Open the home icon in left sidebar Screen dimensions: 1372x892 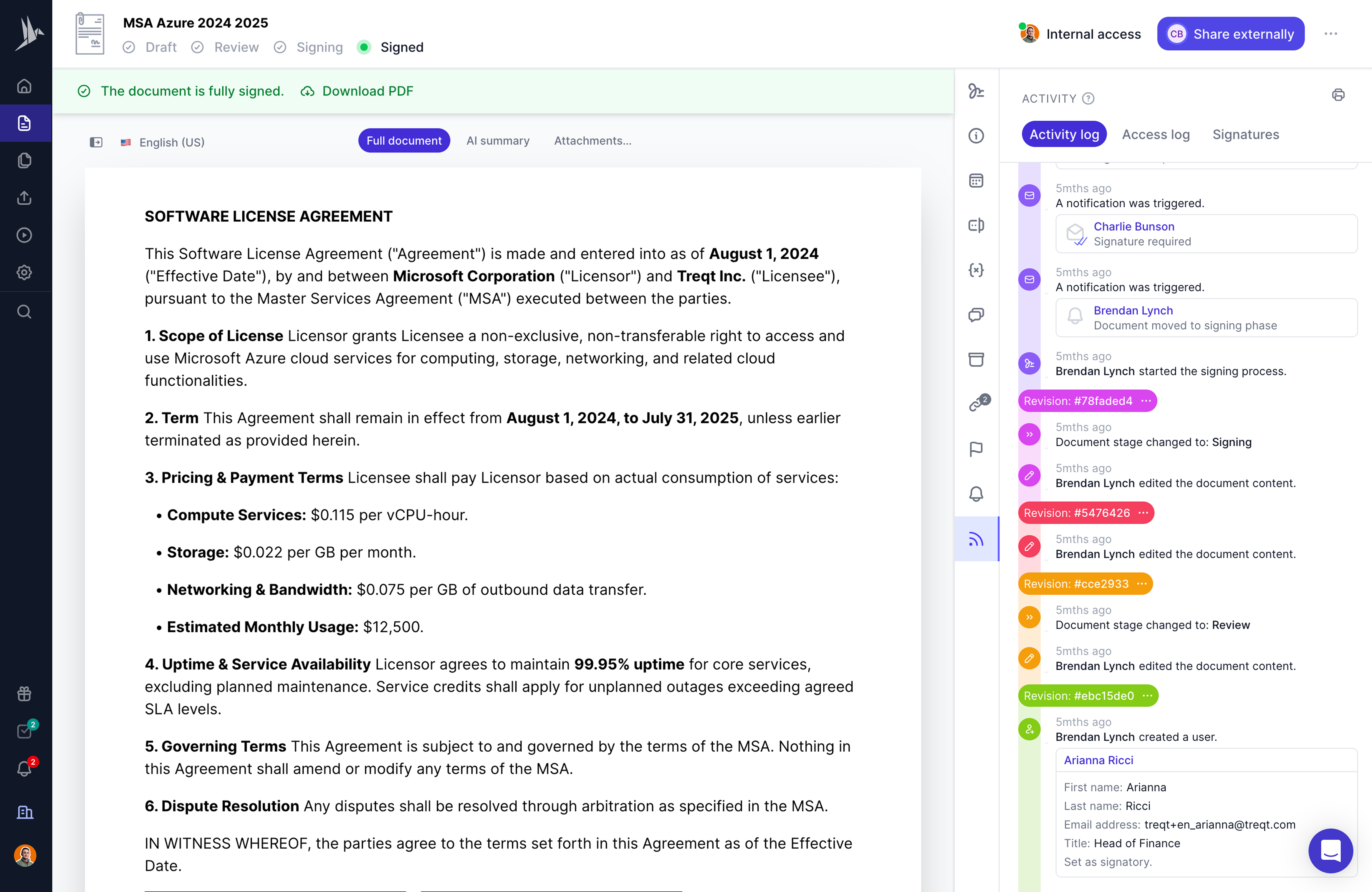pyautogui.click(x=24, y=86)
